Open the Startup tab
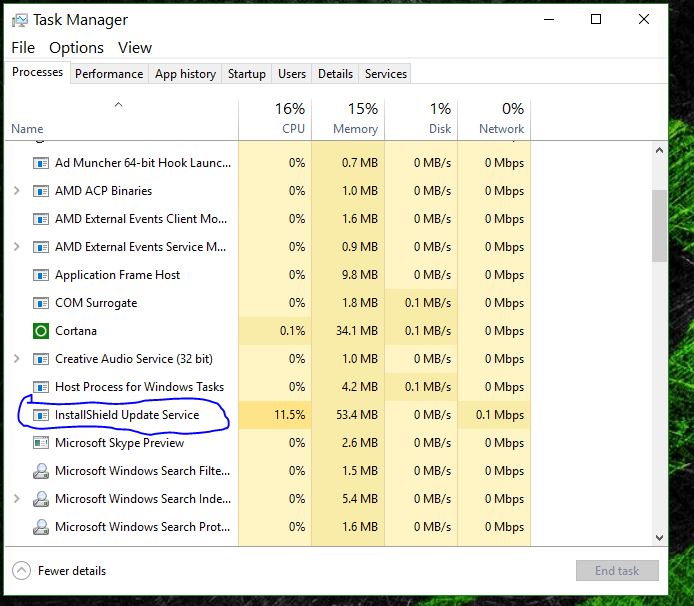 246,74
